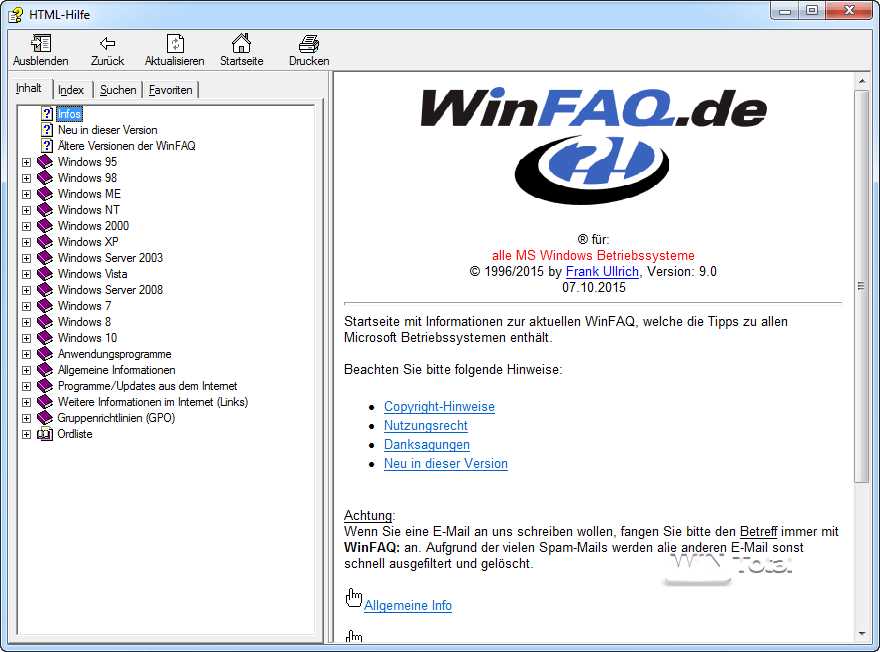This screenshot has height=652, width=880.
Task: Click the hand pointer icon beside Allgemeine Info
Action: point(354,598)
